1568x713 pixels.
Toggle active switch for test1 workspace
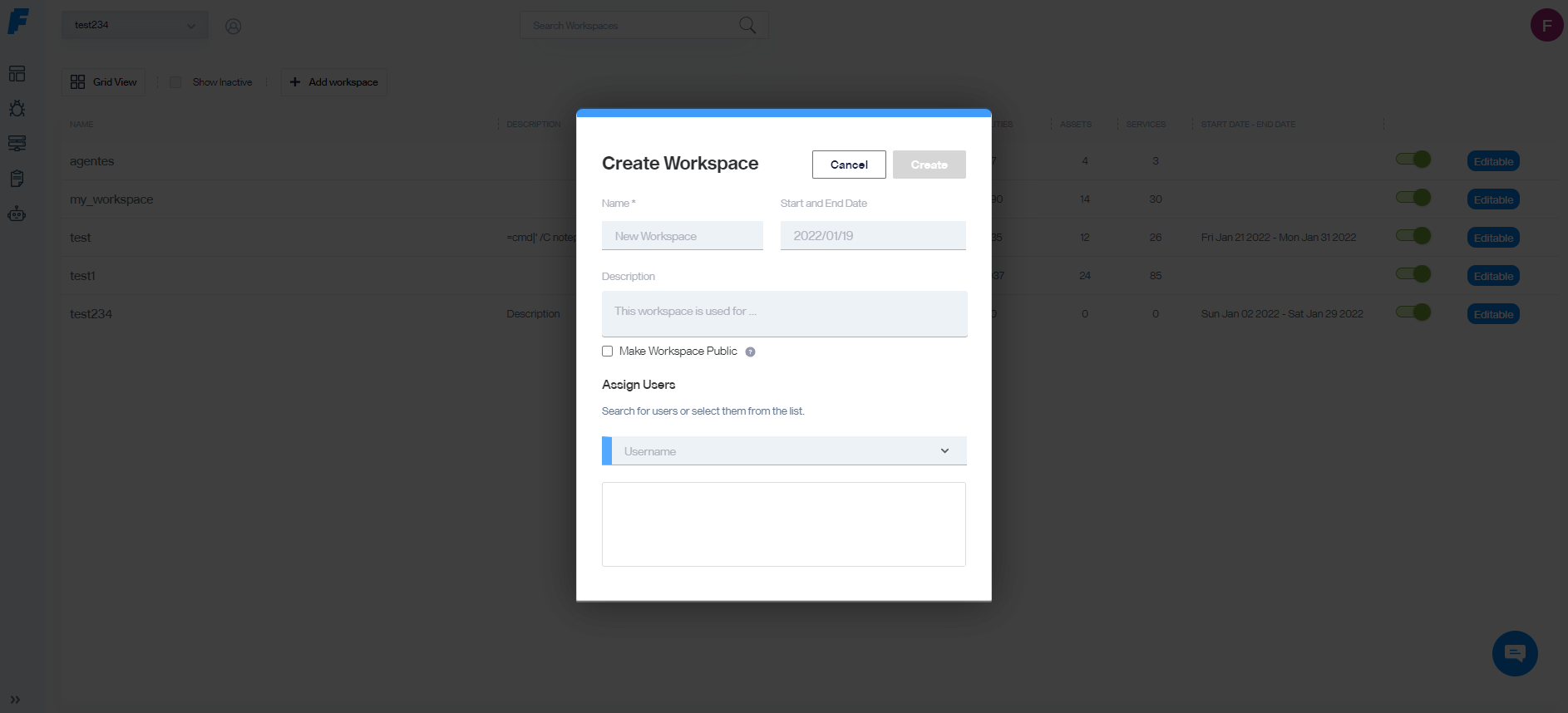(1413, 274)
